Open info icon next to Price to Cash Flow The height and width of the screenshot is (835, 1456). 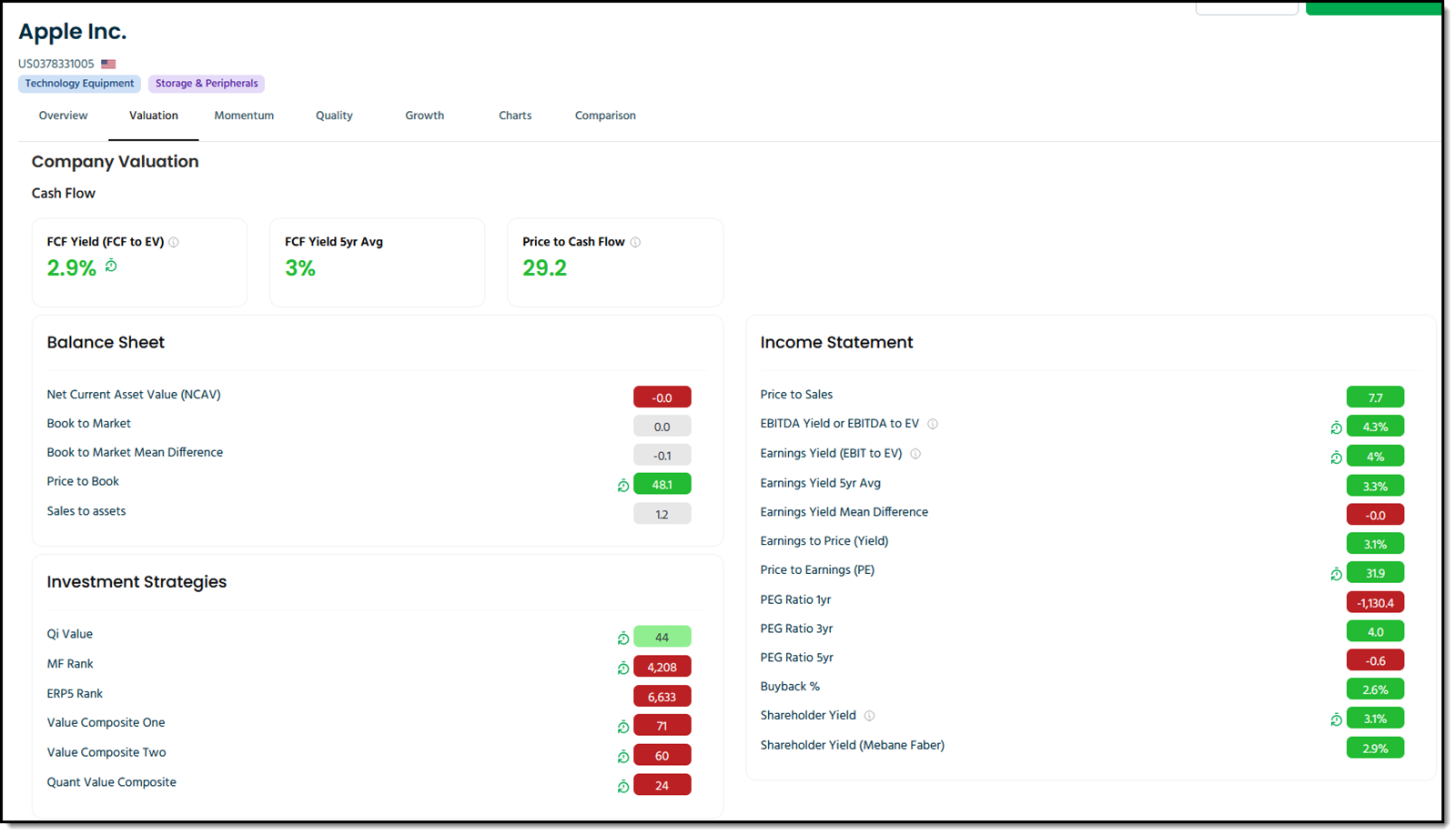point(635,242)
